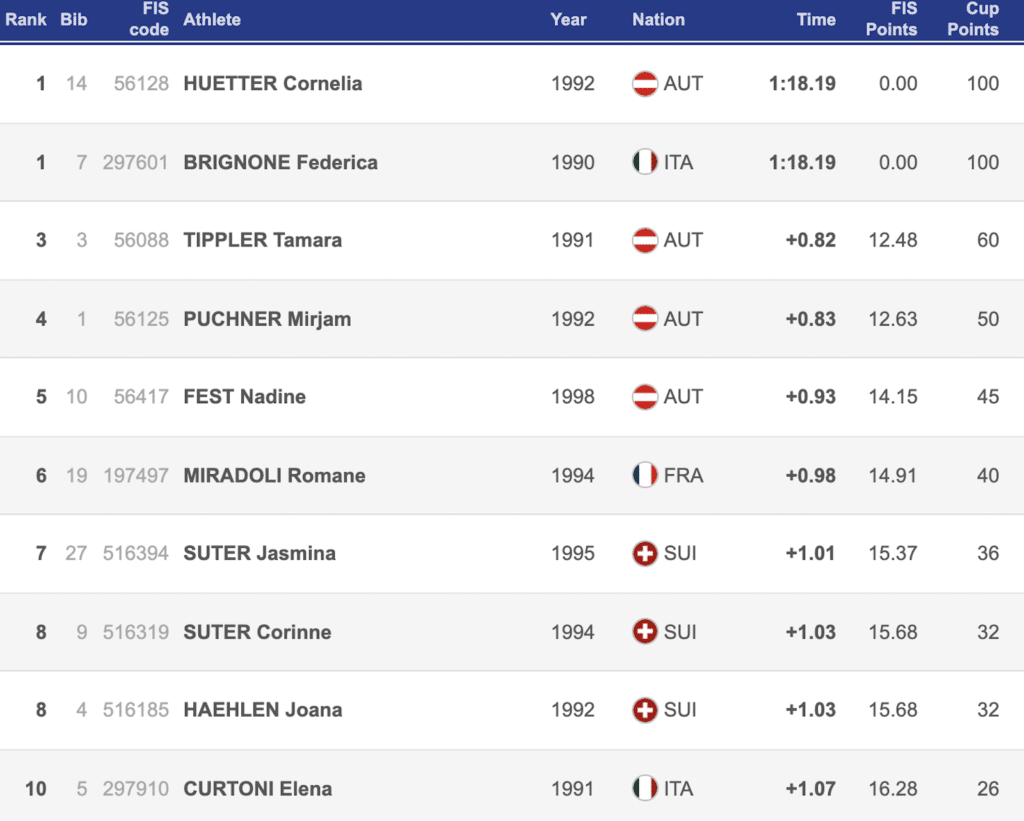1024x821 pixels.
Task: Click France flag icon in MIRADOLI Romane row
Action: click(645, 475)
